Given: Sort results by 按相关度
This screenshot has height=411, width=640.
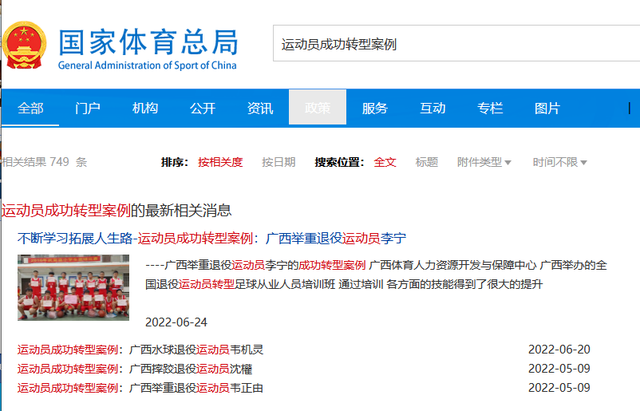Looking at the screenshot, I should [x=220, y=162].
